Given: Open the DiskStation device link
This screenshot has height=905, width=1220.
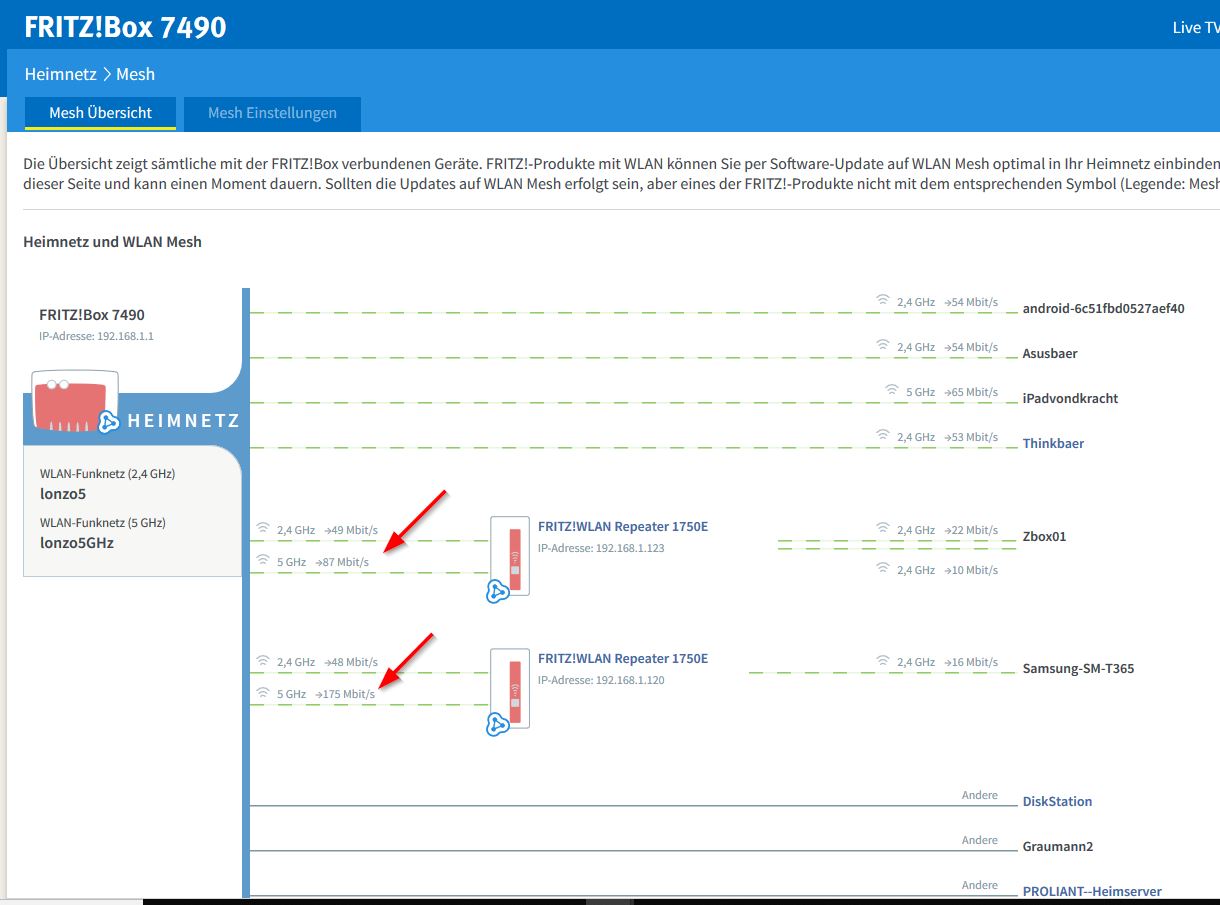Looking at the screenshot, I should (x=1057, y=801).
